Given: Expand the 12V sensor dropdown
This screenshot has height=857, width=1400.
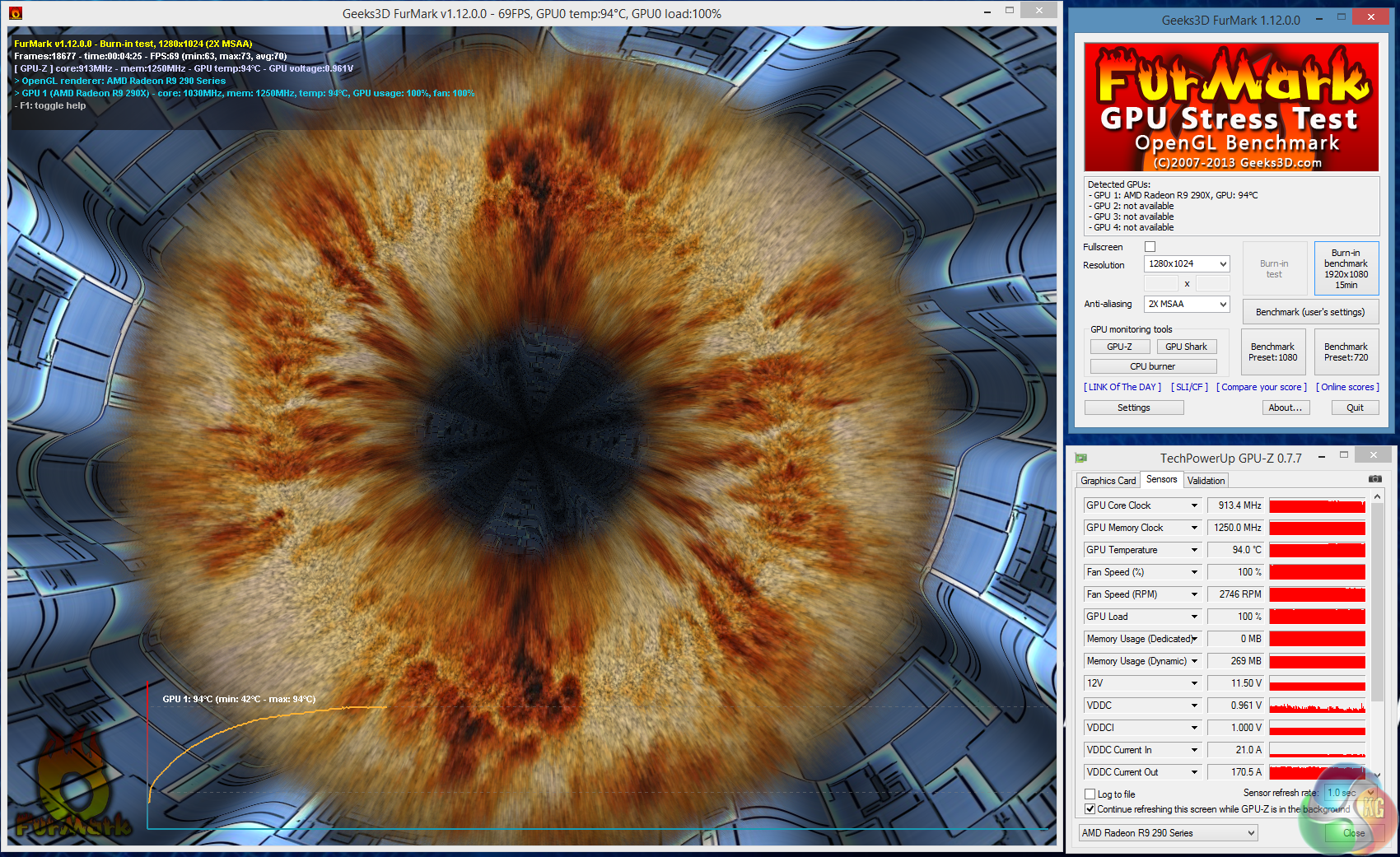Looking at the screenshot, I should [x=1194, y=683].
